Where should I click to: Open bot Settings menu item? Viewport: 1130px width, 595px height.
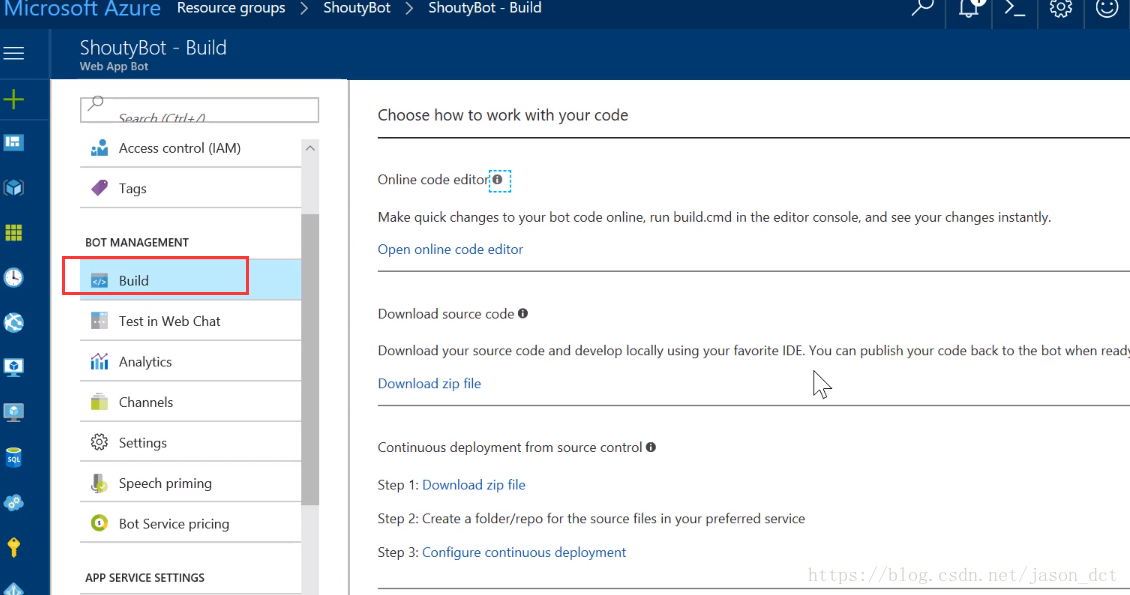tap(190, 442)
